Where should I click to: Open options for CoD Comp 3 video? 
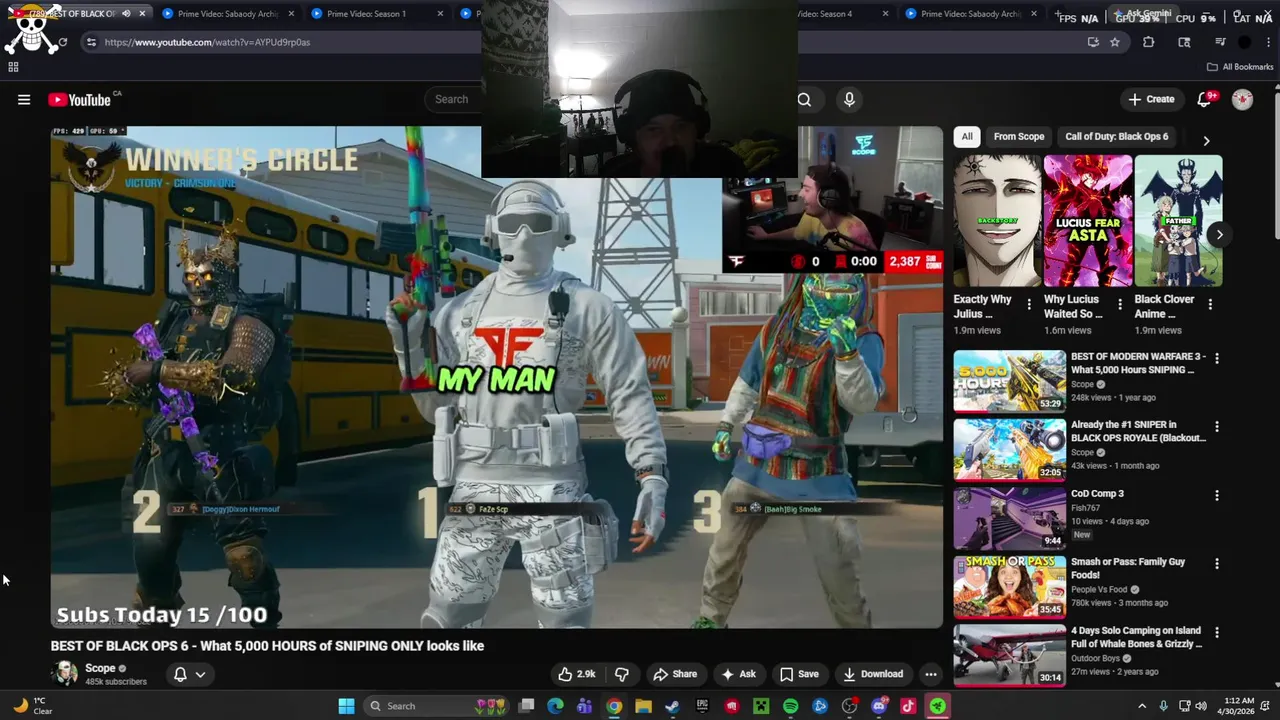1217,495
